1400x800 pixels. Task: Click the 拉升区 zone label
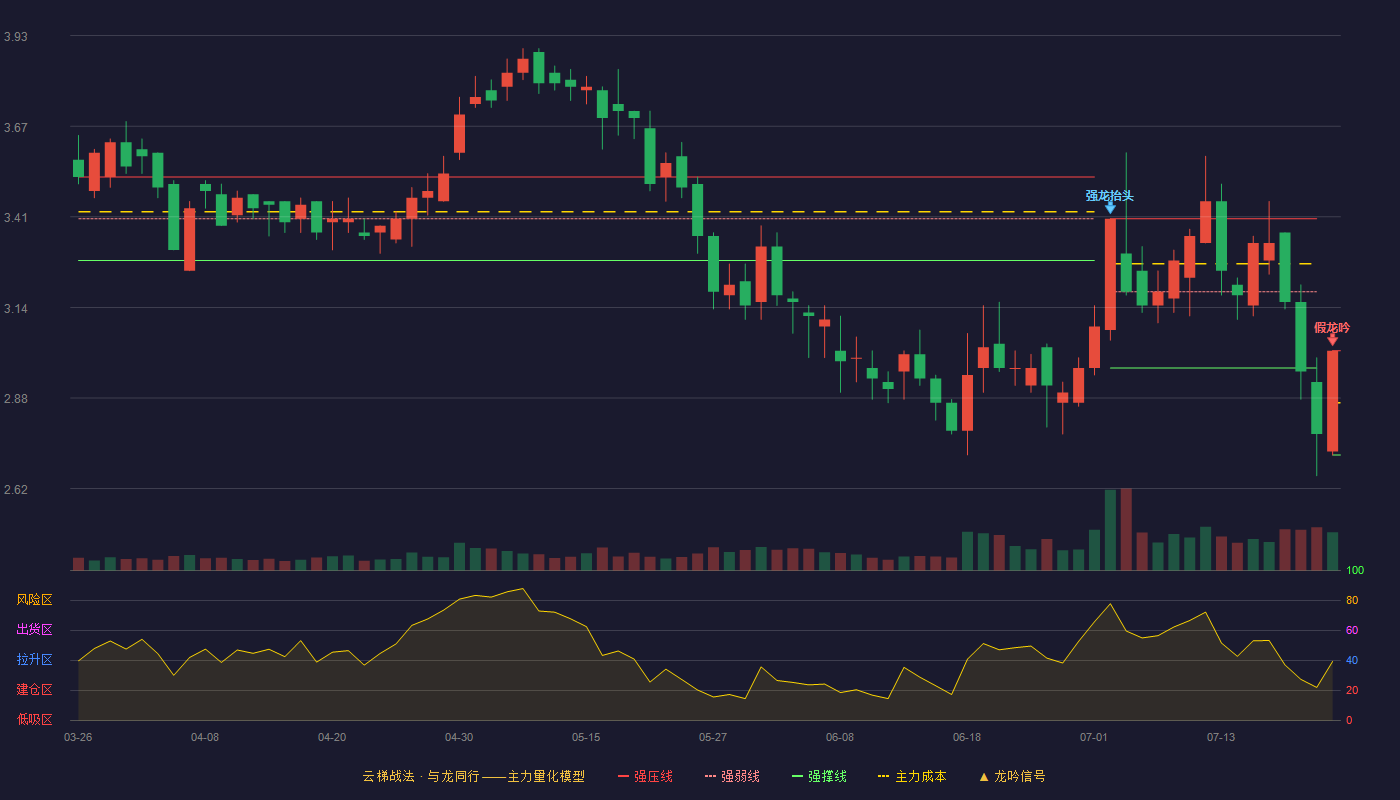click(34, 660)
